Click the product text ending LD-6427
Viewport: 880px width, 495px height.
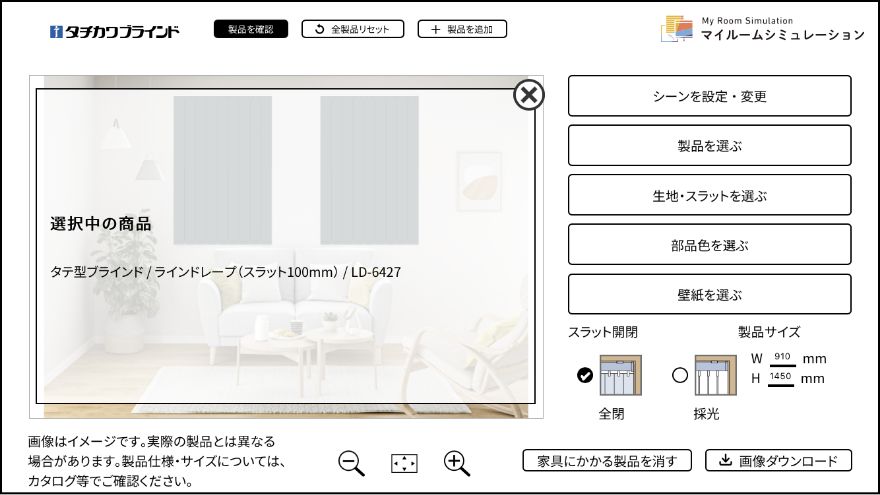point(226,272)
